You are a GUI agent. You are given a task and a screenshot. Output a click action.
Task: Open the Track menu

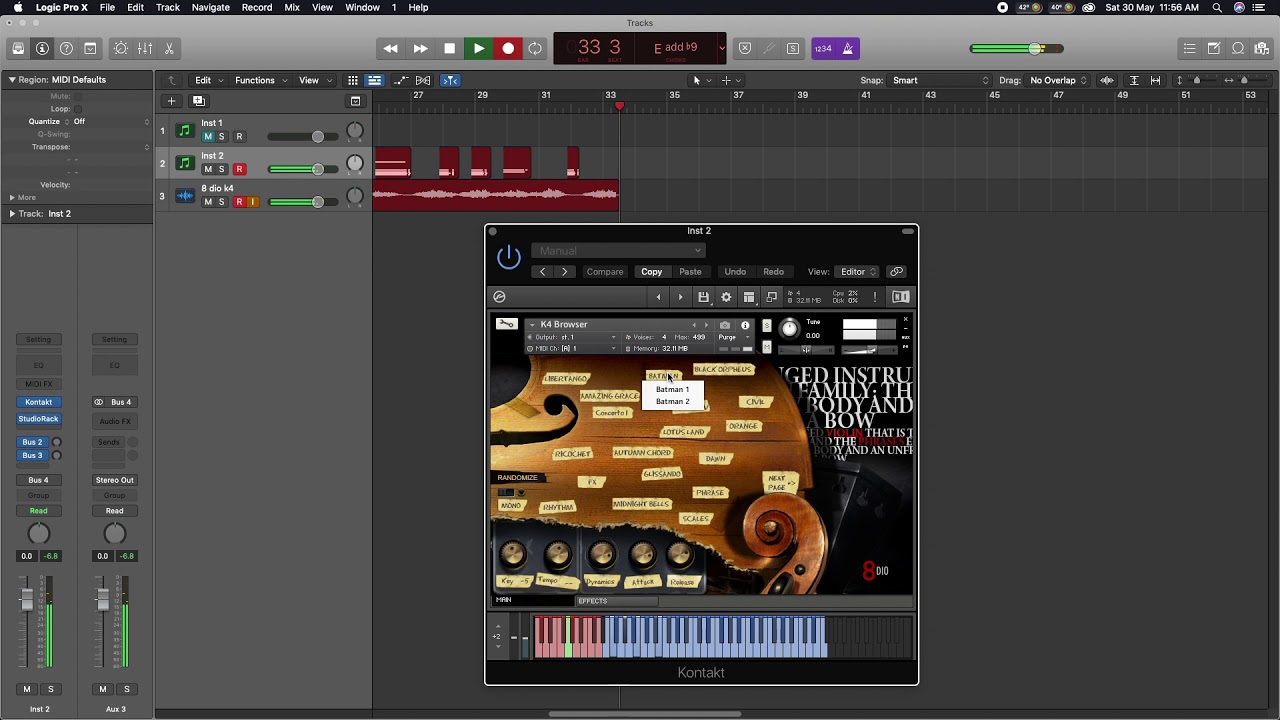click(168, 7)
